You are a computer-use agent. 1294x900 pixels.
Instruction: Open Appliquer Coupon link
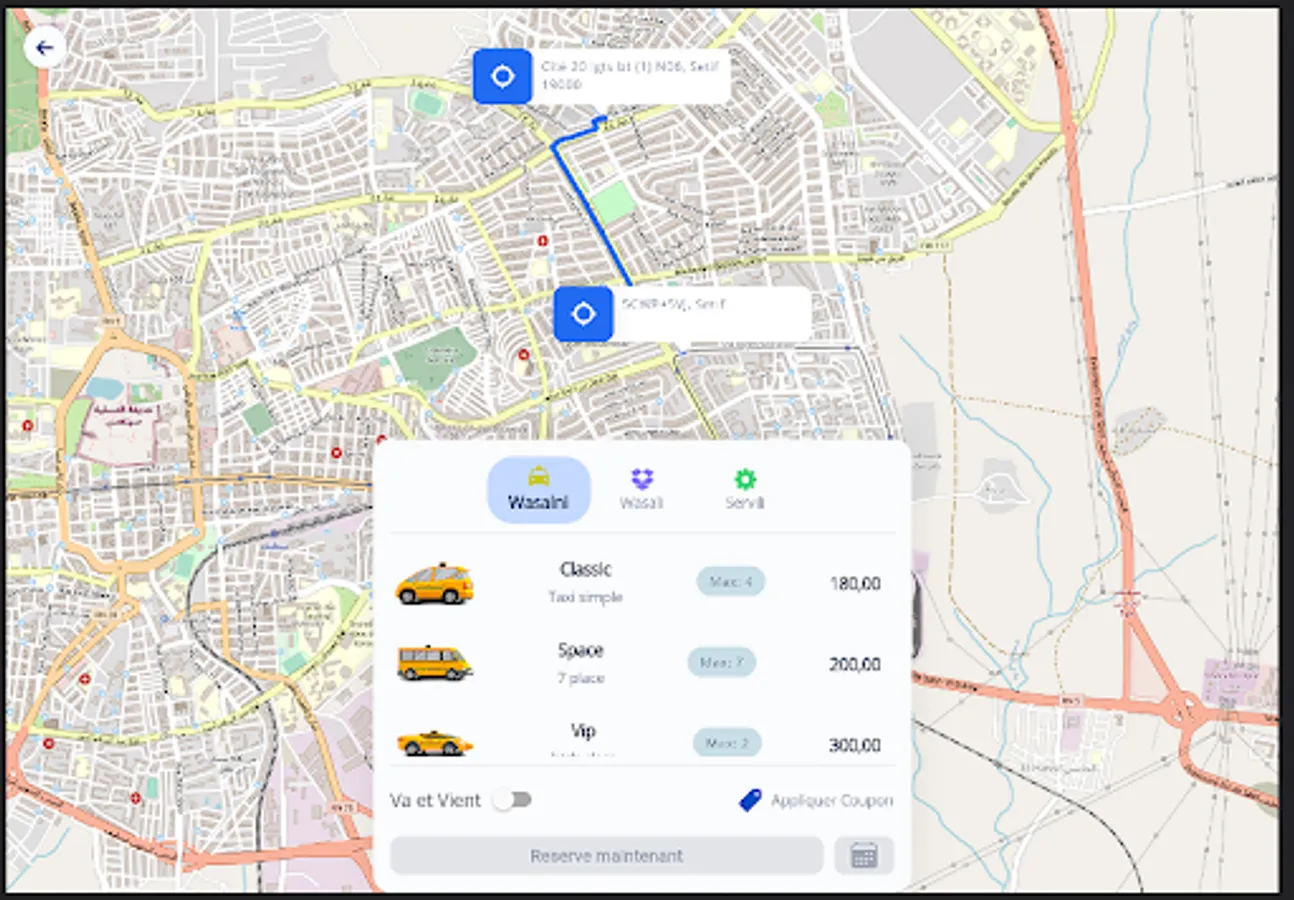tap(832, 801)
